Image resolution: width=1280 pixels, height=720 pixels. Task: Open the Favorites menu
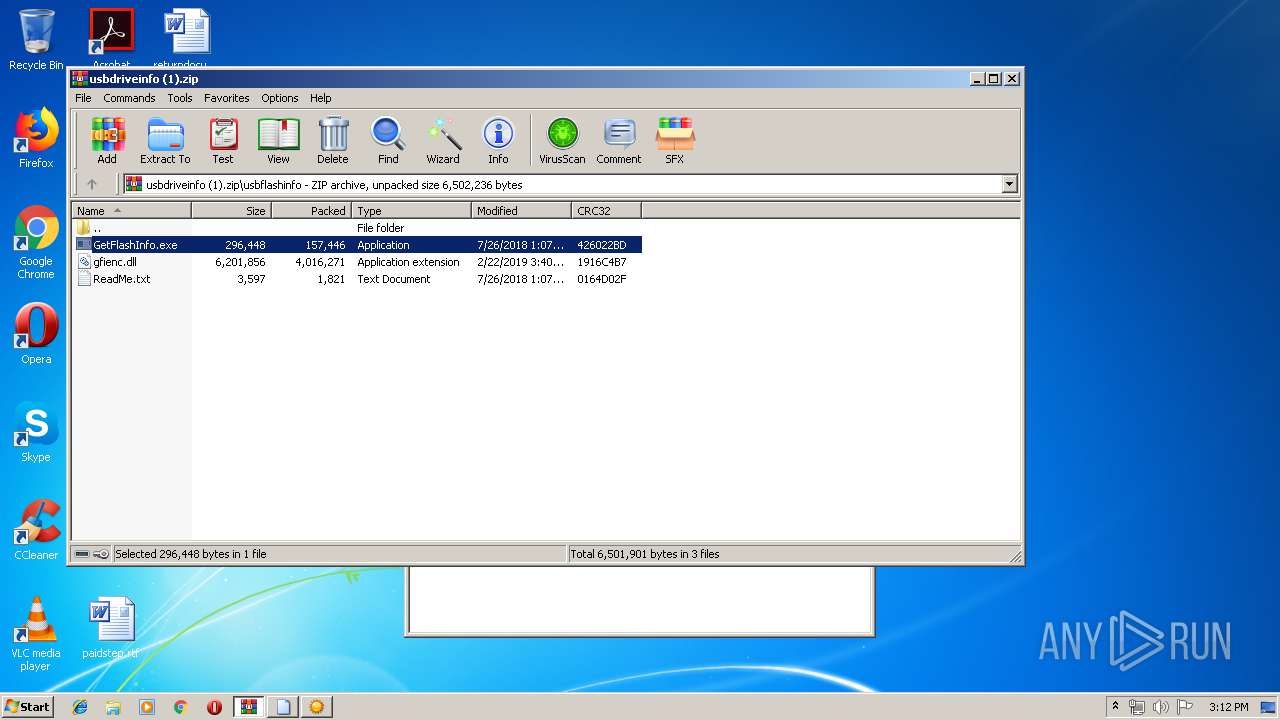click(x=227, y=98)
